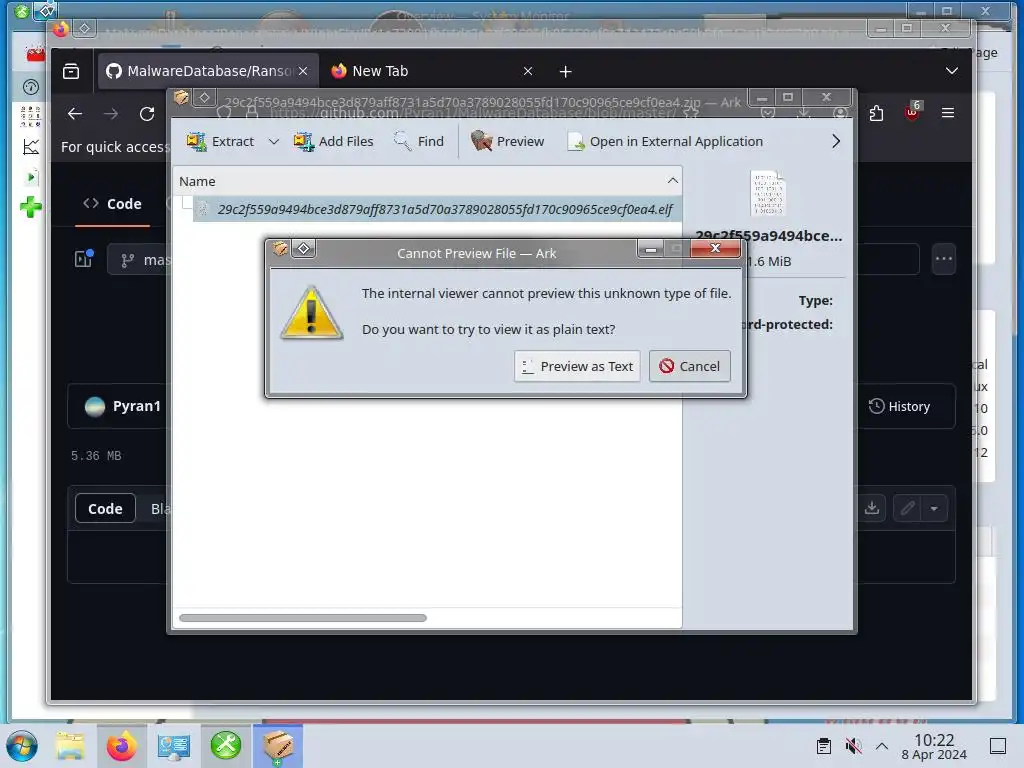Image resolution: width=1024 pixels, height=768 pixels.
Task: Go back in Firefox
Action: coord(75,114)
